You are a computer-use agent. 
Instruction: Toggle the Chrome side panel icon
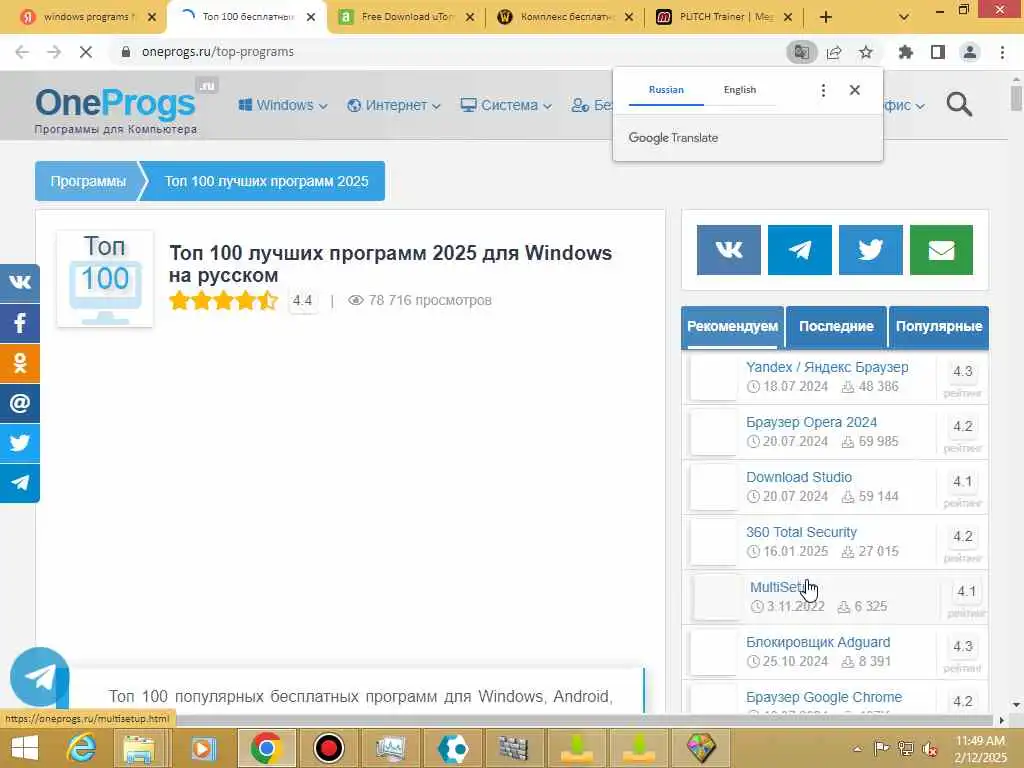tap(938, 52)
